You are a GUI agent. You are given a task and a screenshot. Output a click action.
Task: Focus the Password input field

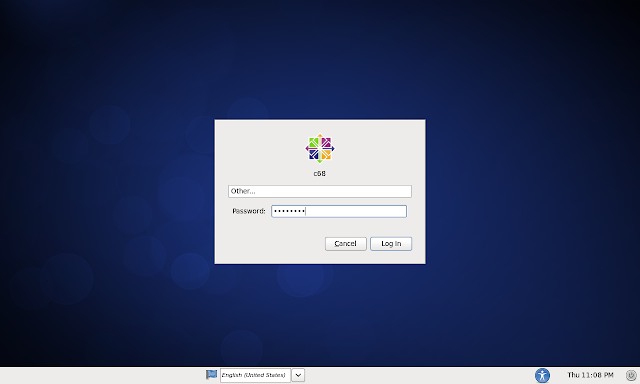pyautogui.click(x=339, y=211)
